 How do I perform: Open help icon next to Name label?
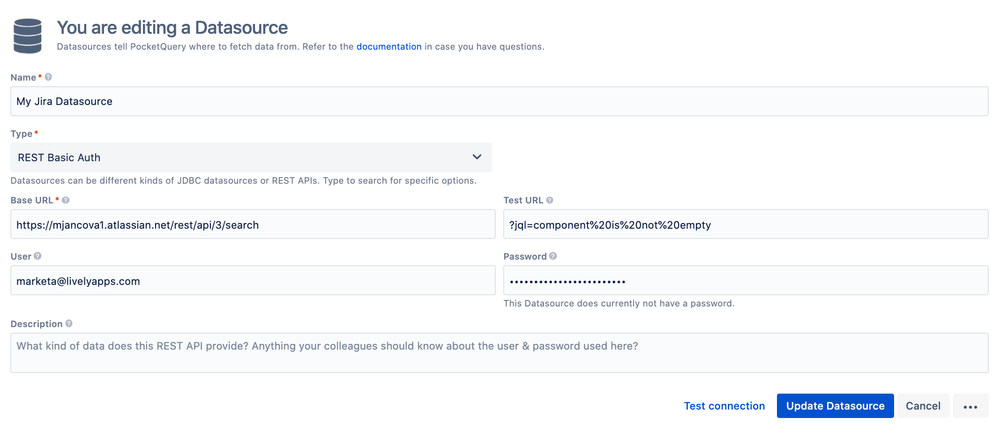pyautogui.click(x=48, y=77)
